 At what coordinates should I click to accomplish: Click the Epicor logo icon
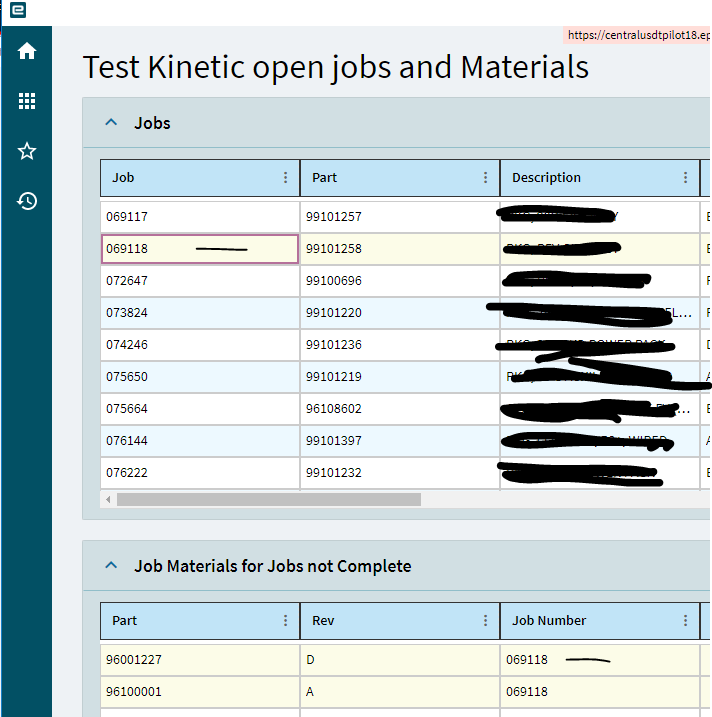point(17,11)
